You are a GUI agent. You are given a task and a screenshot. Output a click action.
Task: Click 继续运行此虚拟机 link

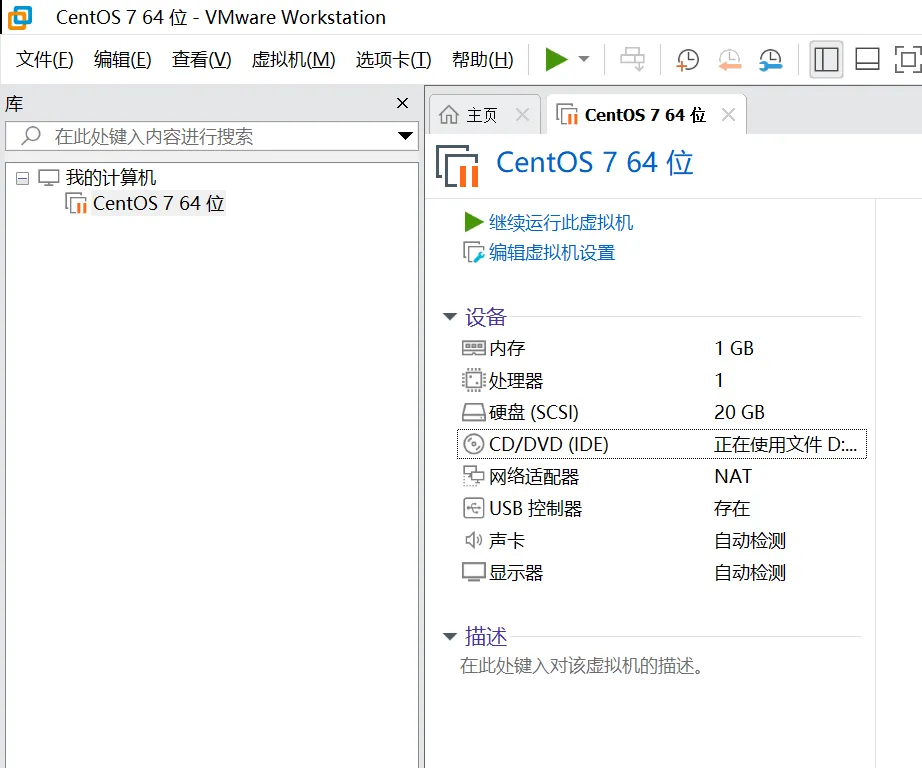[560, 222]
